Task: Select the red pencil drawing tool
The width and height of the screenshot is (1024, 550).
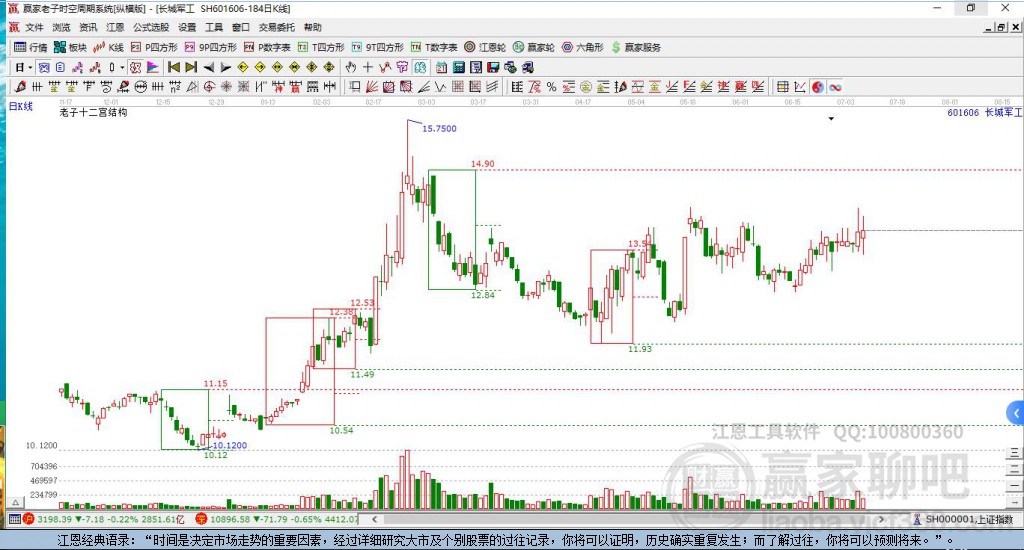Action: pos(20,87)
